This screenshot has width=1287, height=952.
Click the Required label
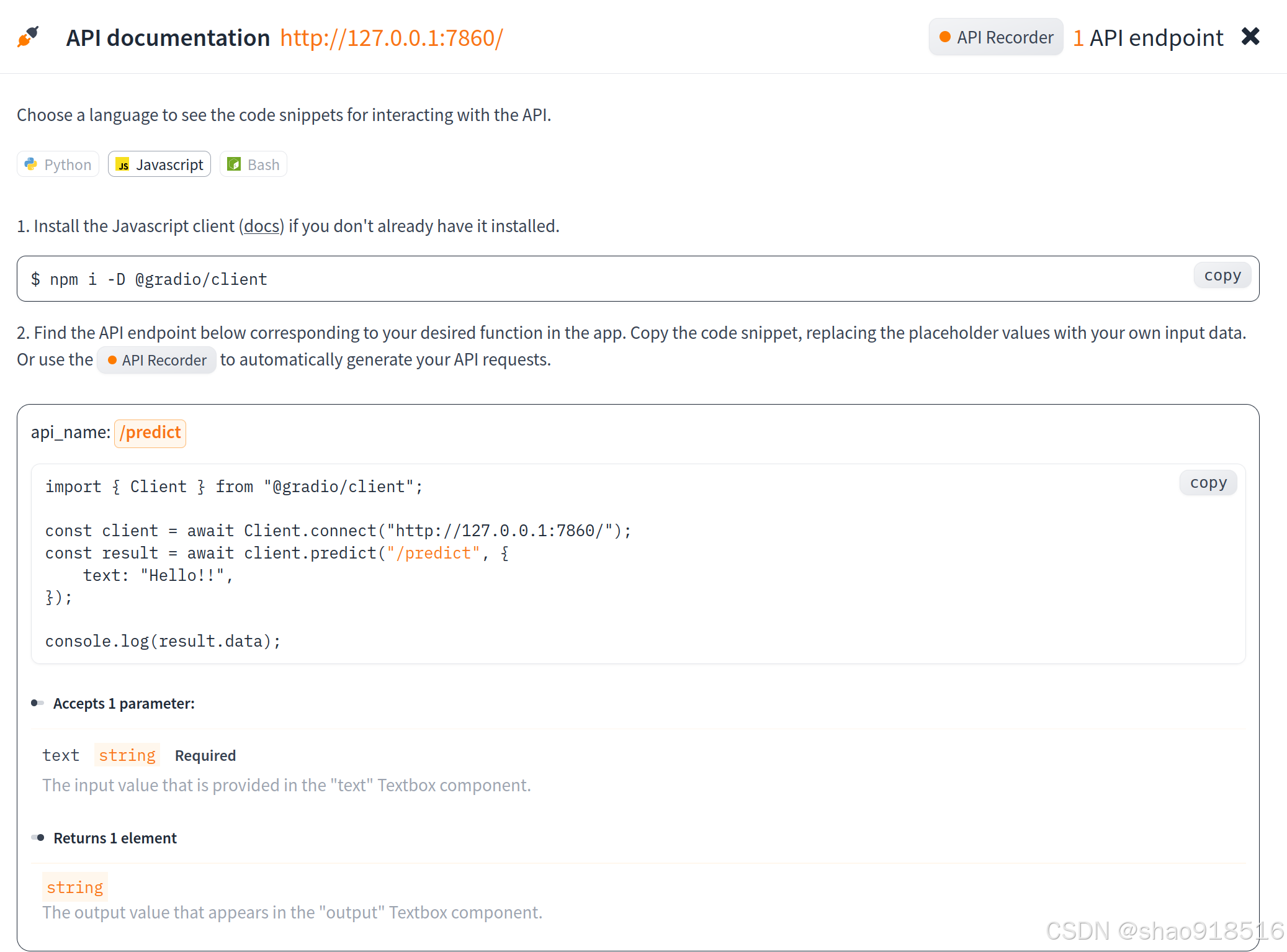coord(205,755)
